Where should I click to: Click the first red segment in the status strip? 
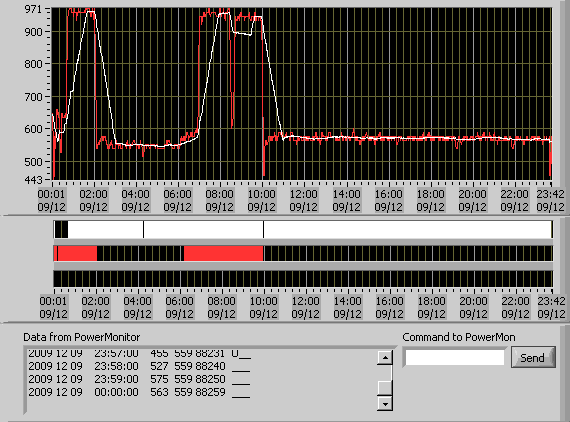(77, 253)
